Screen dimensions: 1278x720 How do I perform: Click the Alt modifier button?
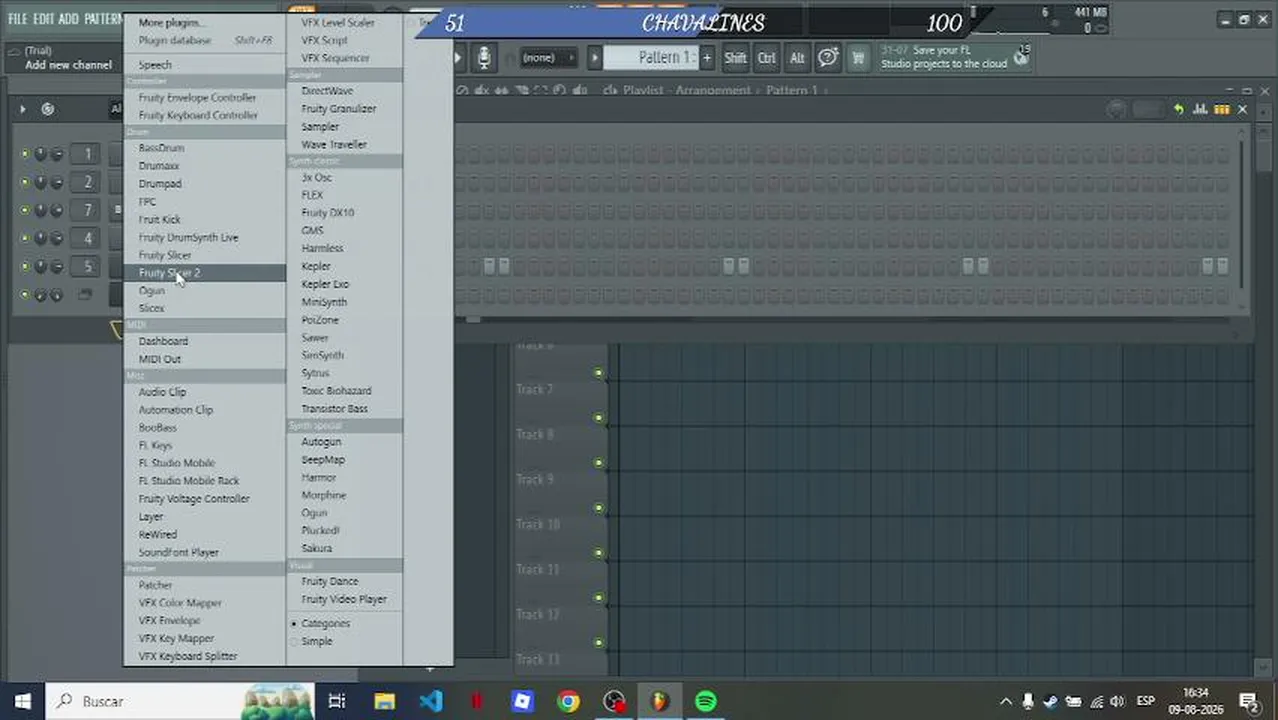pos(797,58)
